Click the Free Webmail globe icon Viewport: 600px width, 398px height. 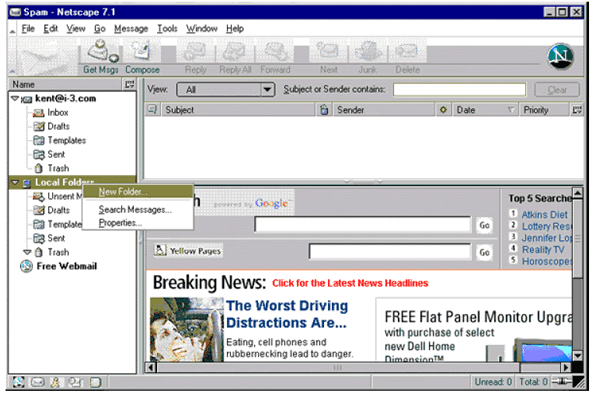coord(26,266)
